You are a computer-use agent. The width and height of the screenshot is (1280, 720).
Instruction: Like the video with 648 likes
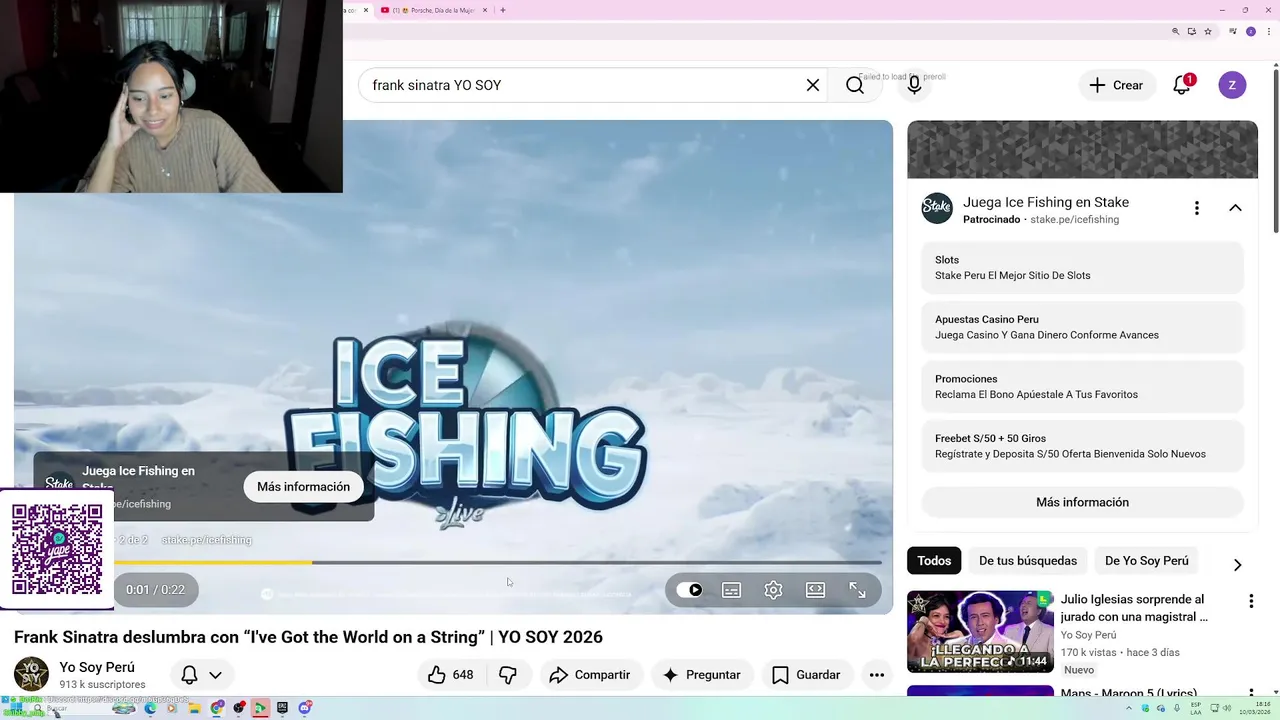pyautogui.click(x=451, y=675)
